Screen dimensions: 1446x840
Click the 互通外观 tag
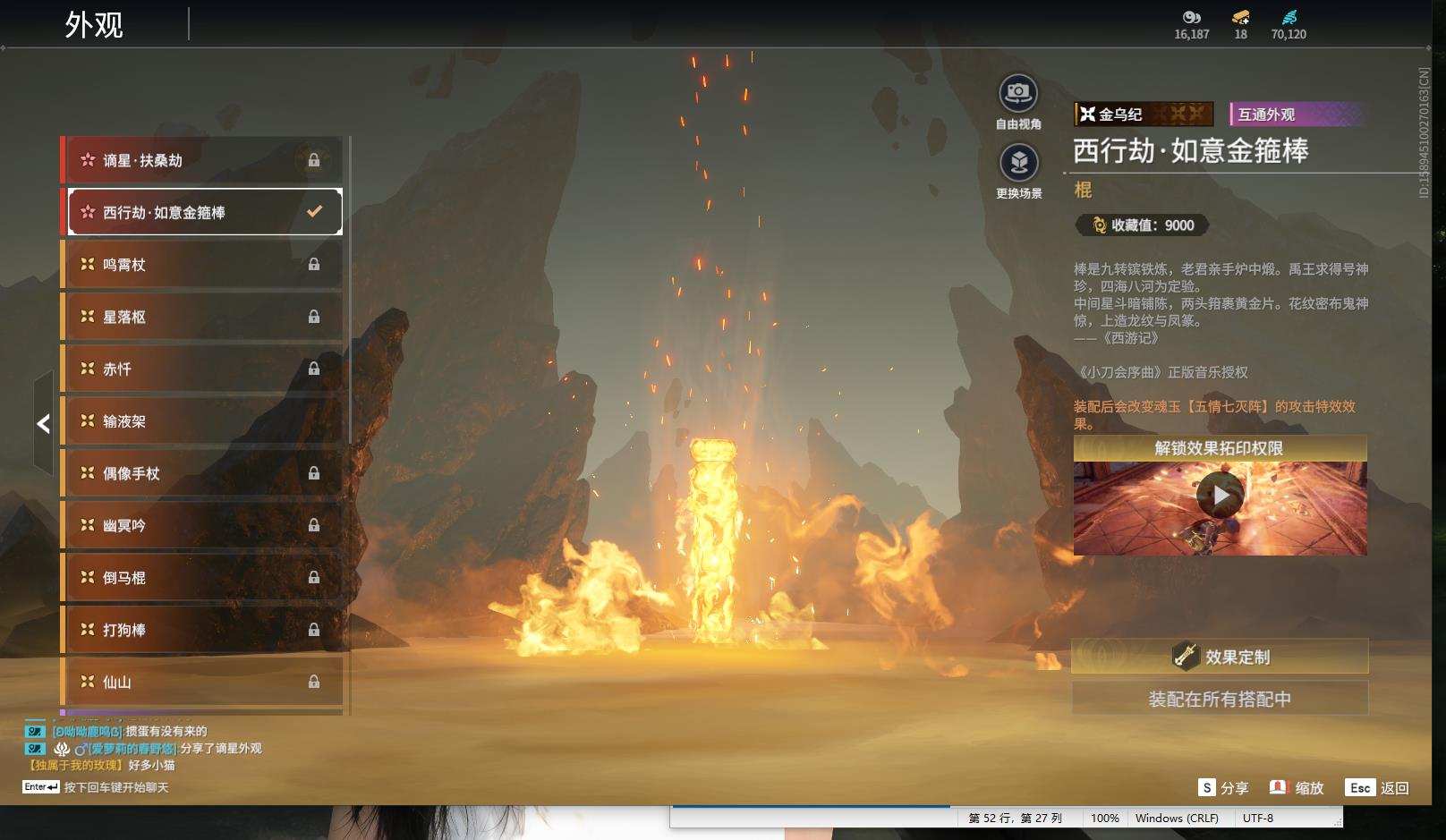[1297, 114]
